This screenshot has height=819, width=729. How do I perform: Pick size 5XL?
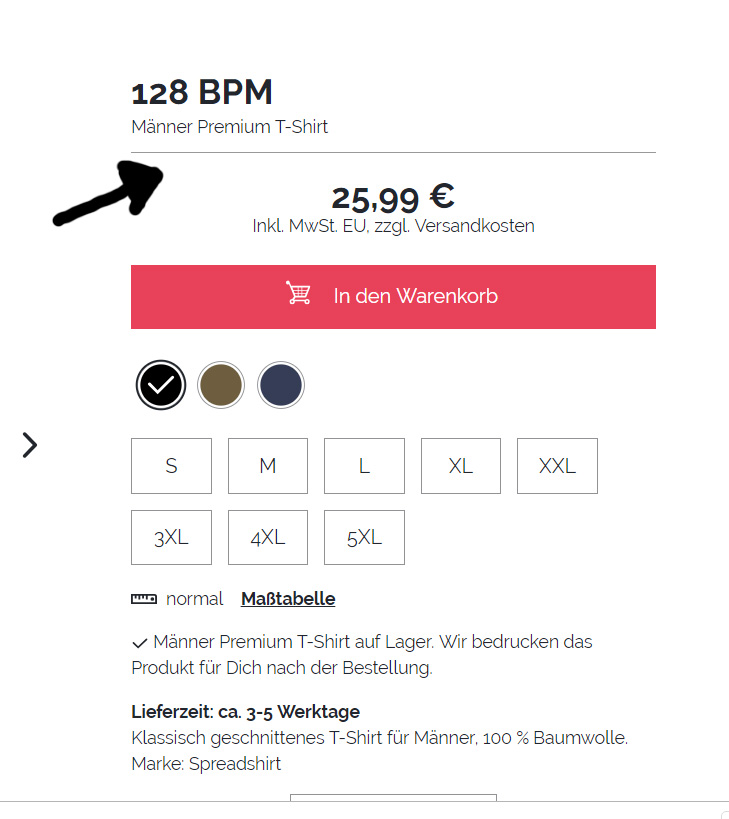(364, 538)
